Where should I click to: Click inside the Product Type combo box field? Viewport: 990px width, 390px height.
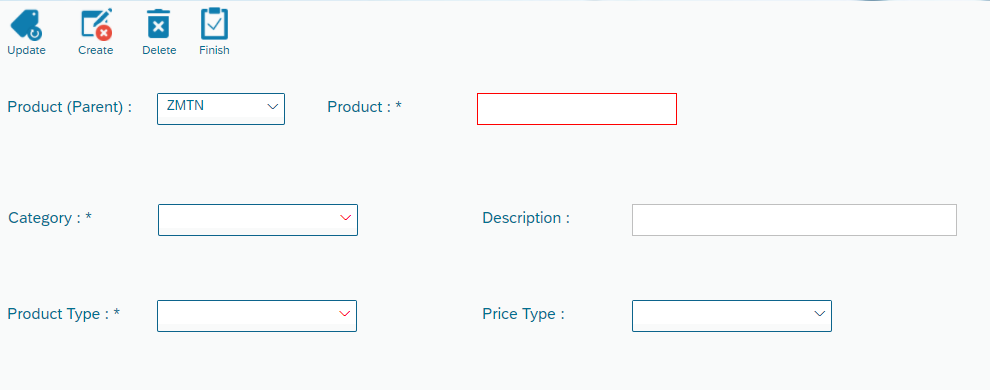(x=257, y=316)
